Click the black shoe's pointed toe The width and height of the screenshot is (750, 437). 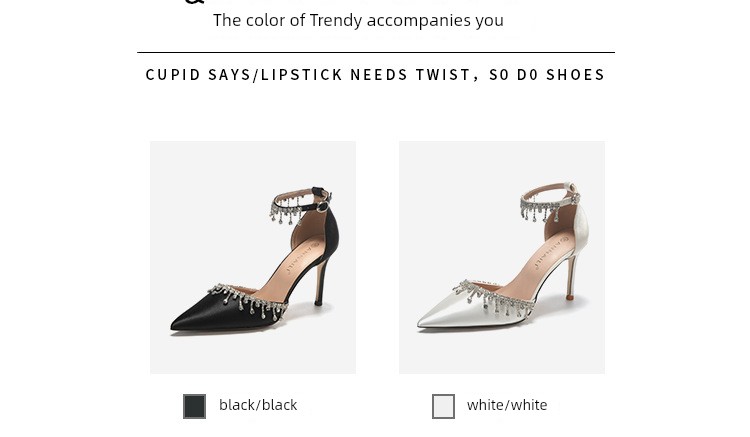coord(183,321)
